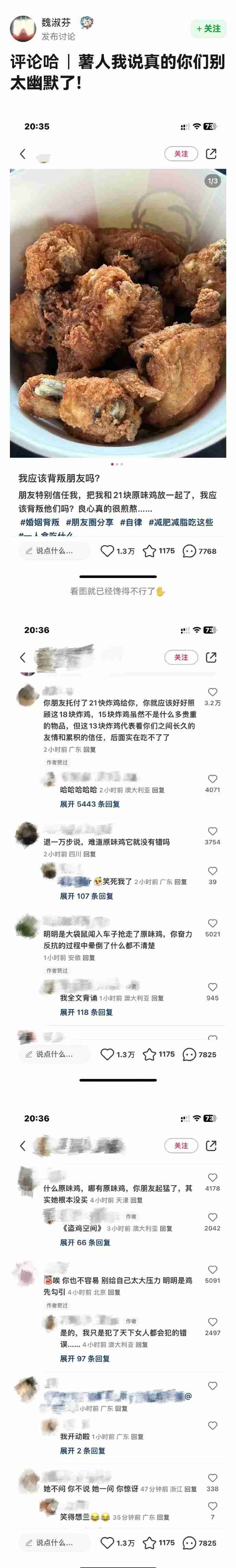
Task: Go back using the arrow above the chicken photo
Action: 23,154
